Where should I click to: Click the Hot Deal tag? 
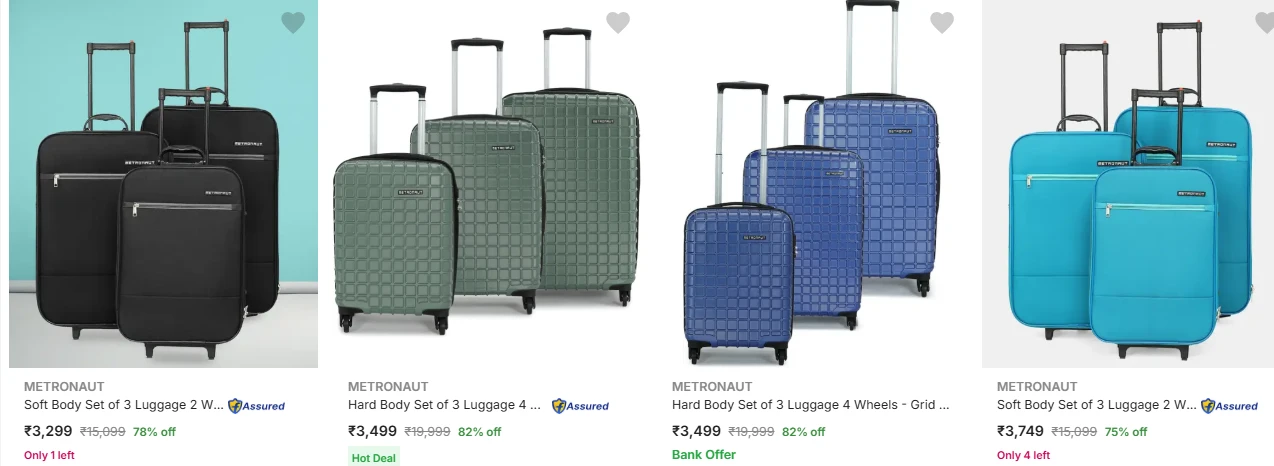click(374, 458)
